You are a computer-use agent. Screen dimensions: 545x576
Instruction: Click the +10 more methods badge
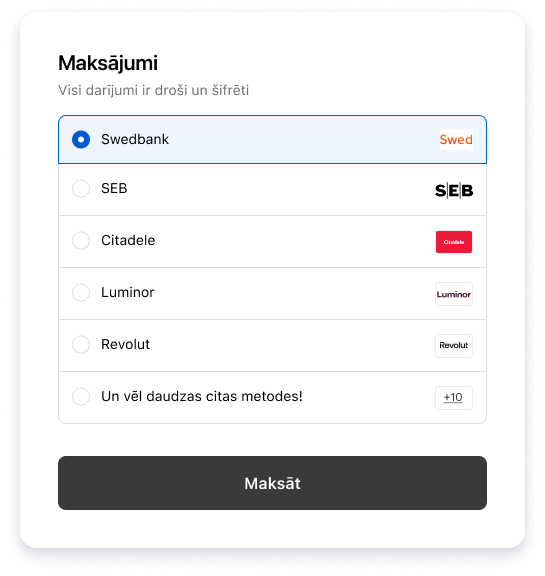pos(454,398)
